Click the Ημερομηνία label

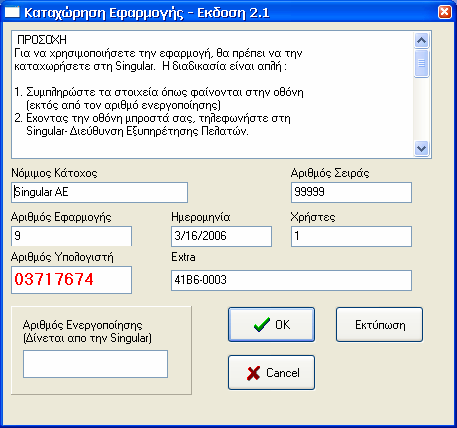[201, 217]
